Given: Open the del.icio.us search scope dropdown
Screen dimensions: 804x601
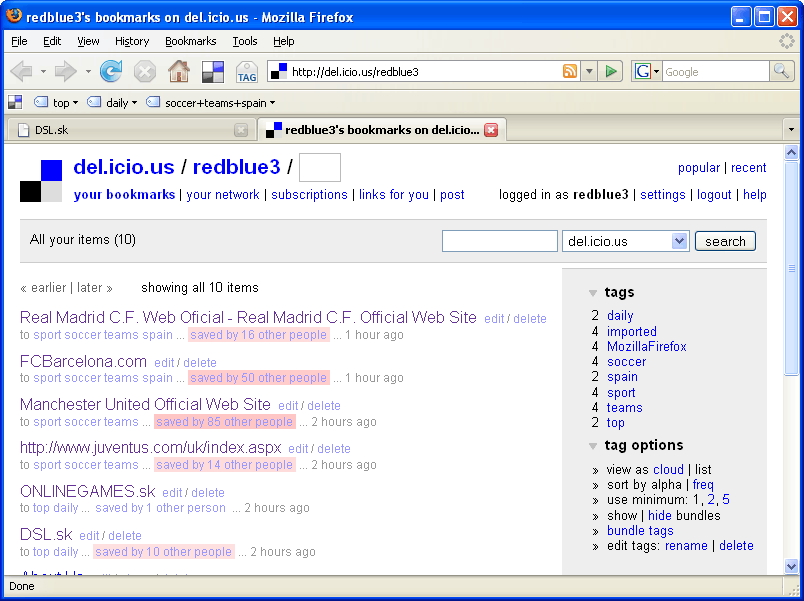Looking at the screenshot, I should (x=626, y=241).
